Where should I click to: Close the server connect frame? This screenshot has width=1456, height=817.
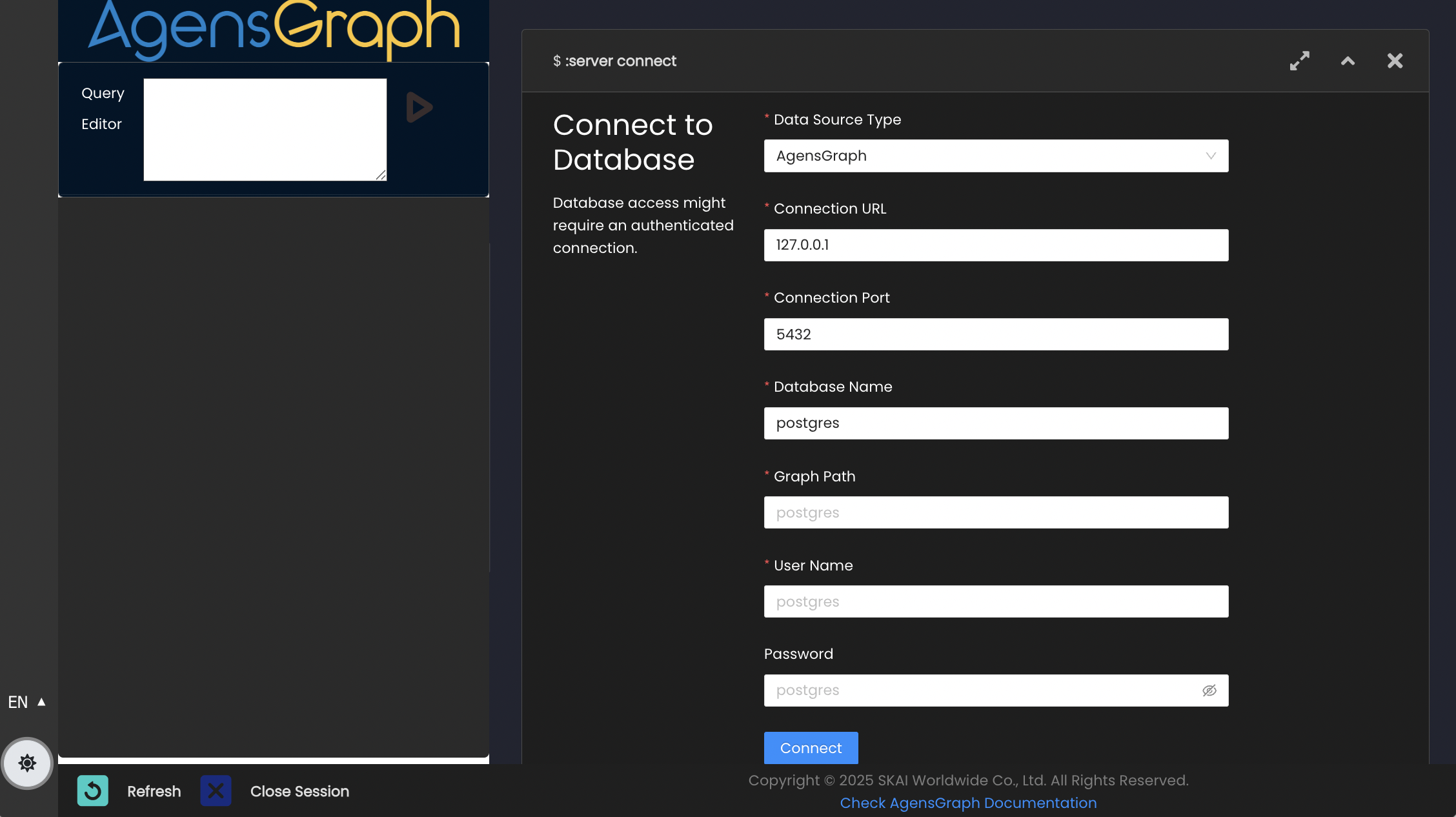[x=1395, y=61]
